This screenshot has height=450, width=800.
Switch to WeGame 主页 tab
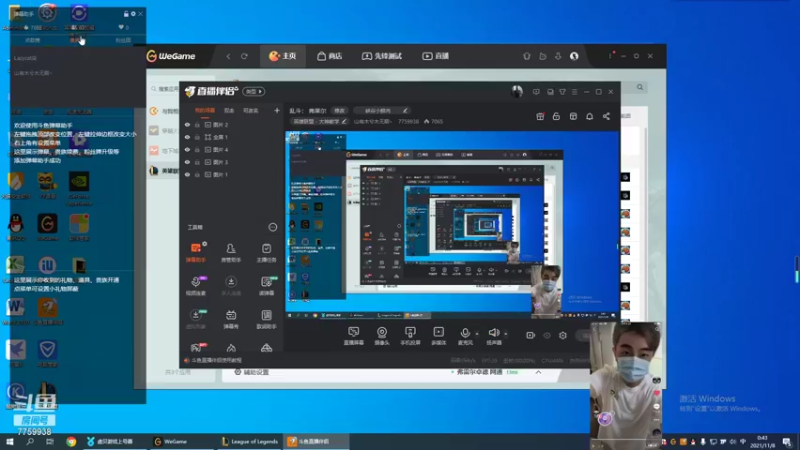pos(283,56)
